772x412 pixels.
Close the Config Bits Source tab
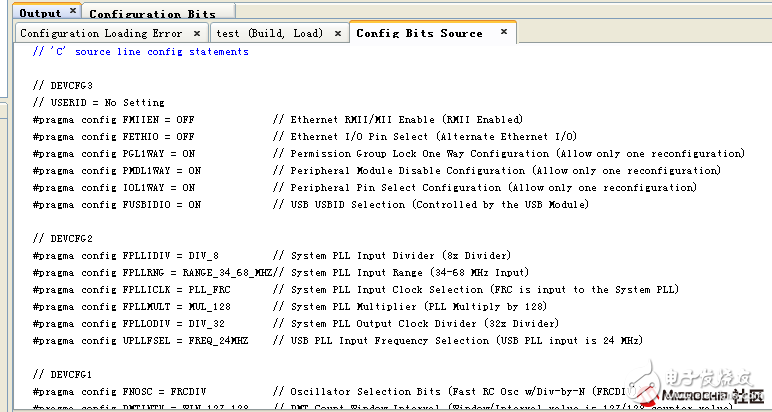coord(505,32)
